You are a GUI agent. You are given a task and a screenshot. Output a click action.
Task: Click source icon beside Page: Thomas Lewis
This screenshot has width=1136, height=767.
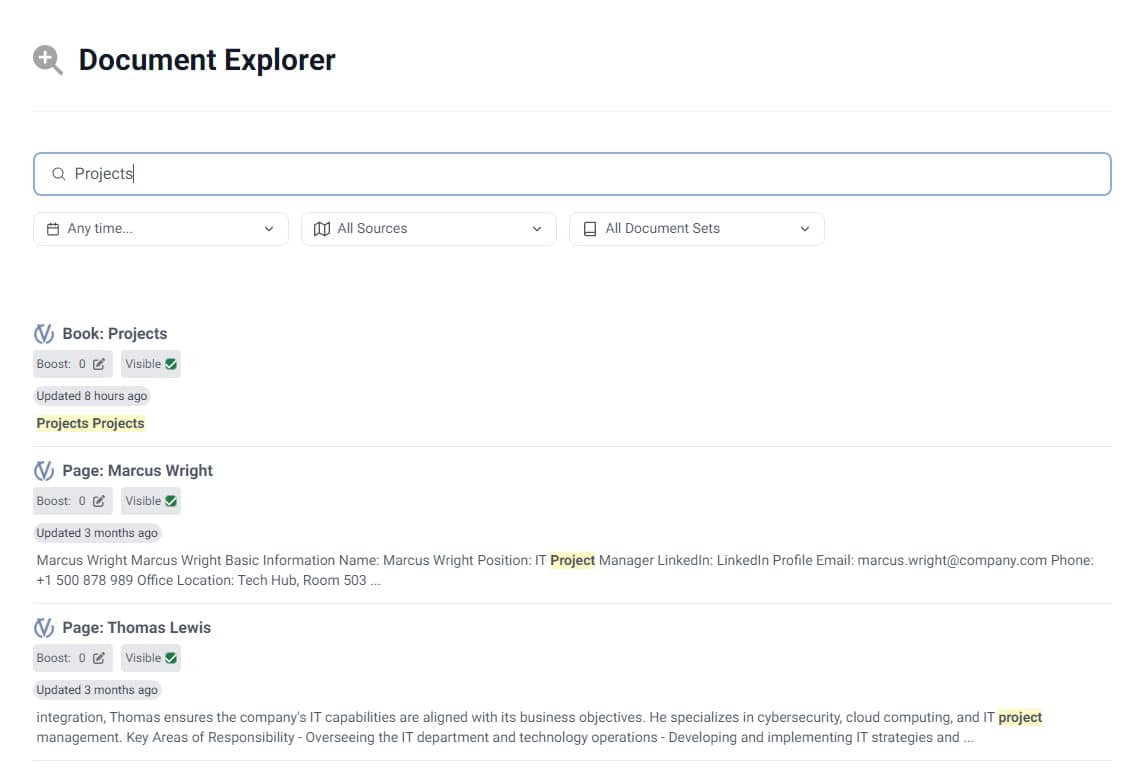click(44, 628)
